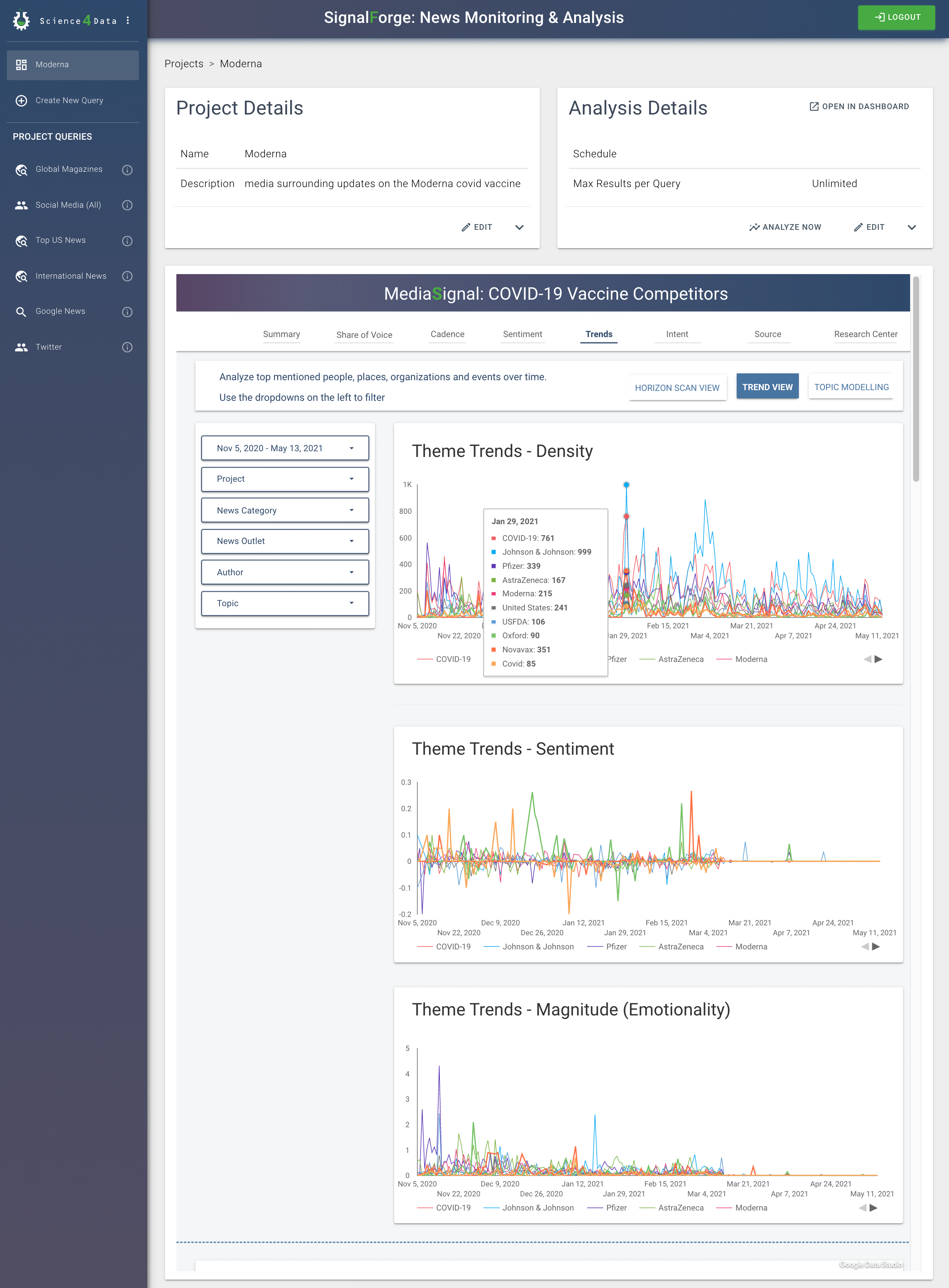Switch to the Source tab
This screenshot has width=949, height=1288.
(767, 334)
